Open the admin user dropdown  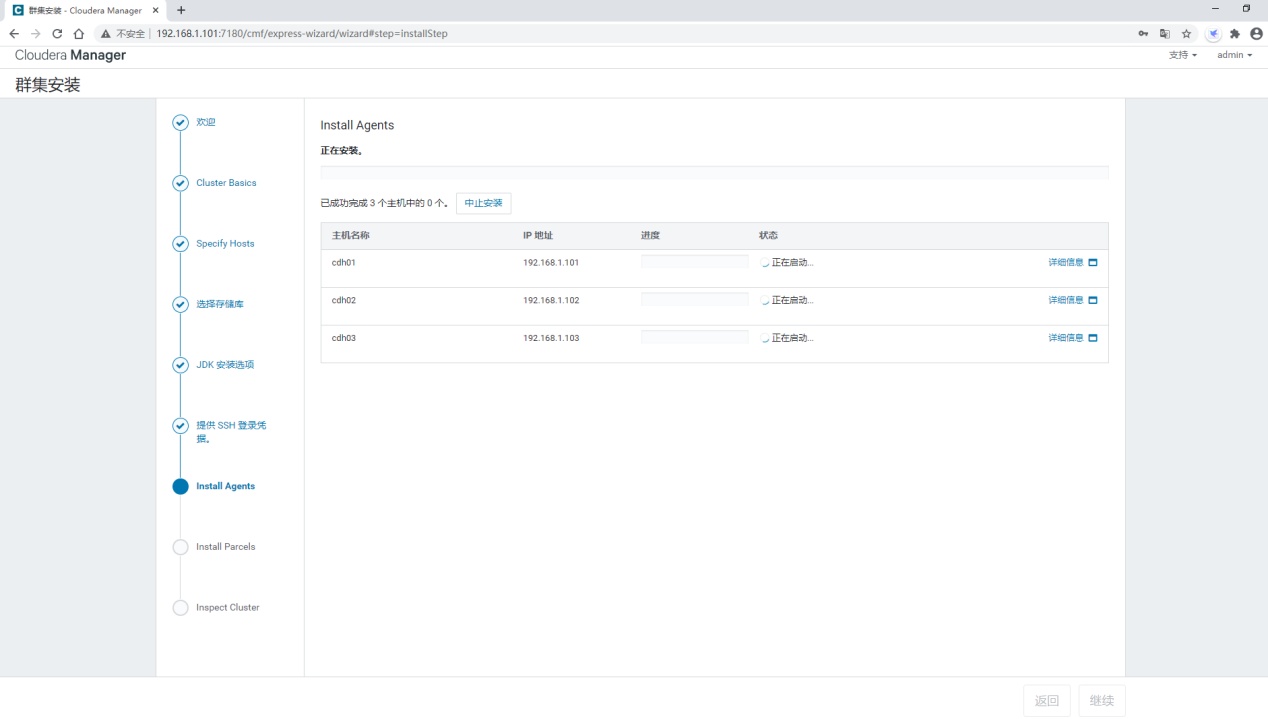[x=1234, y=55]
